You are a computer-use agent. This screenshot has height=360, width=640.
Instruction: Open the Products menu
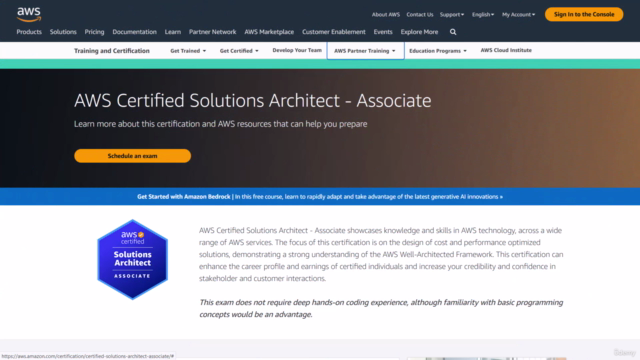(x=29, y=32)
